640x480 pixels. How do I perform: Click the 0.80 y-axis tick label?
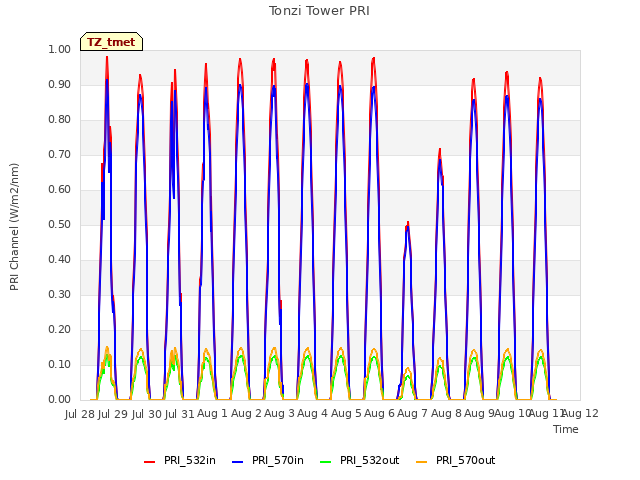[x=60, y=120]
